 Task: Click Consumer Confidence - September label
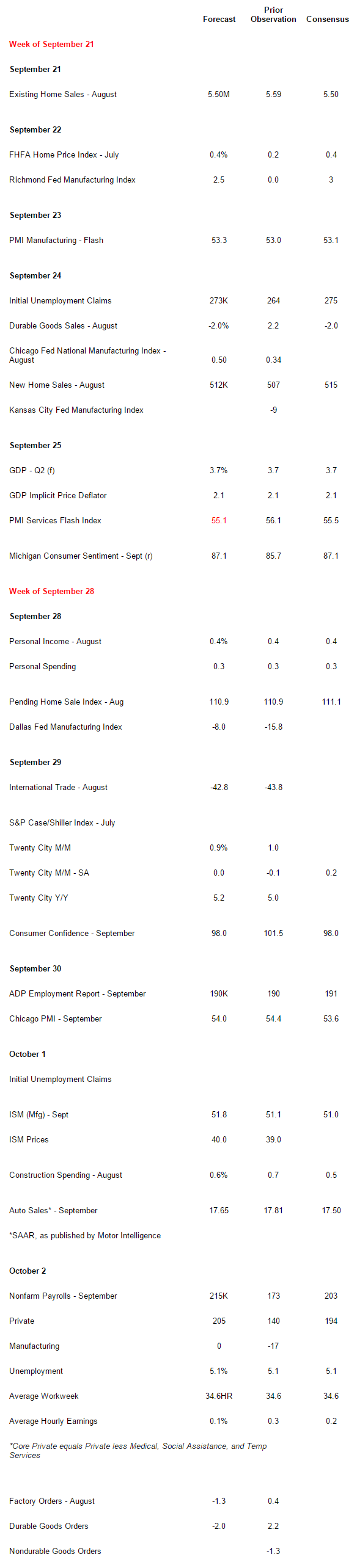(72, 934)
